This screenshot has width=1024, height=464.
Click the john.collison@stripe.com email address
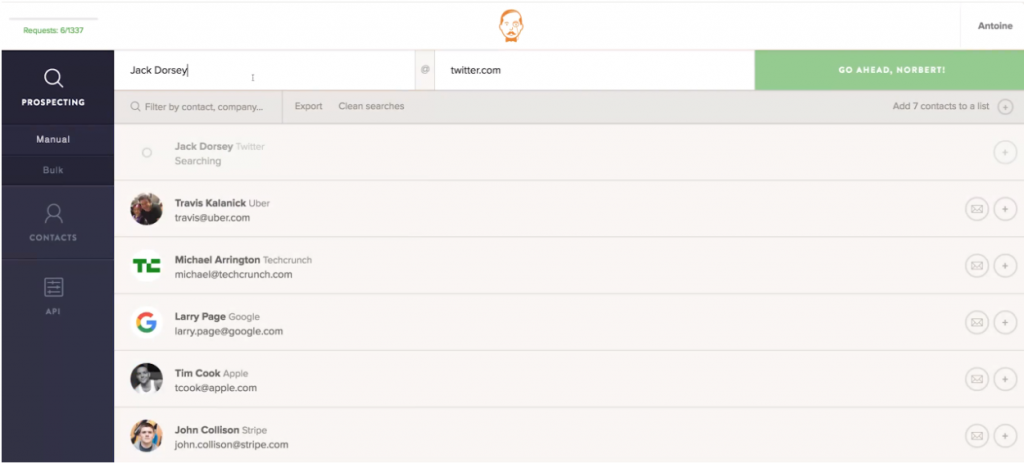231,444
